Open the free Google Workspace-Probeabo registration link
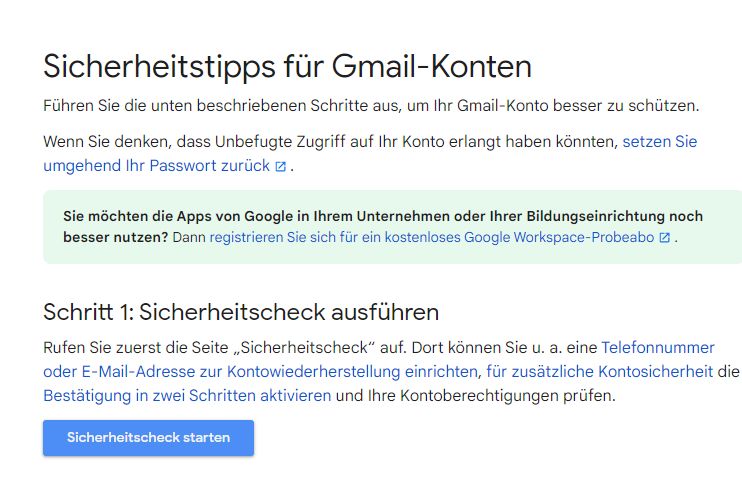 coord(432,237)
